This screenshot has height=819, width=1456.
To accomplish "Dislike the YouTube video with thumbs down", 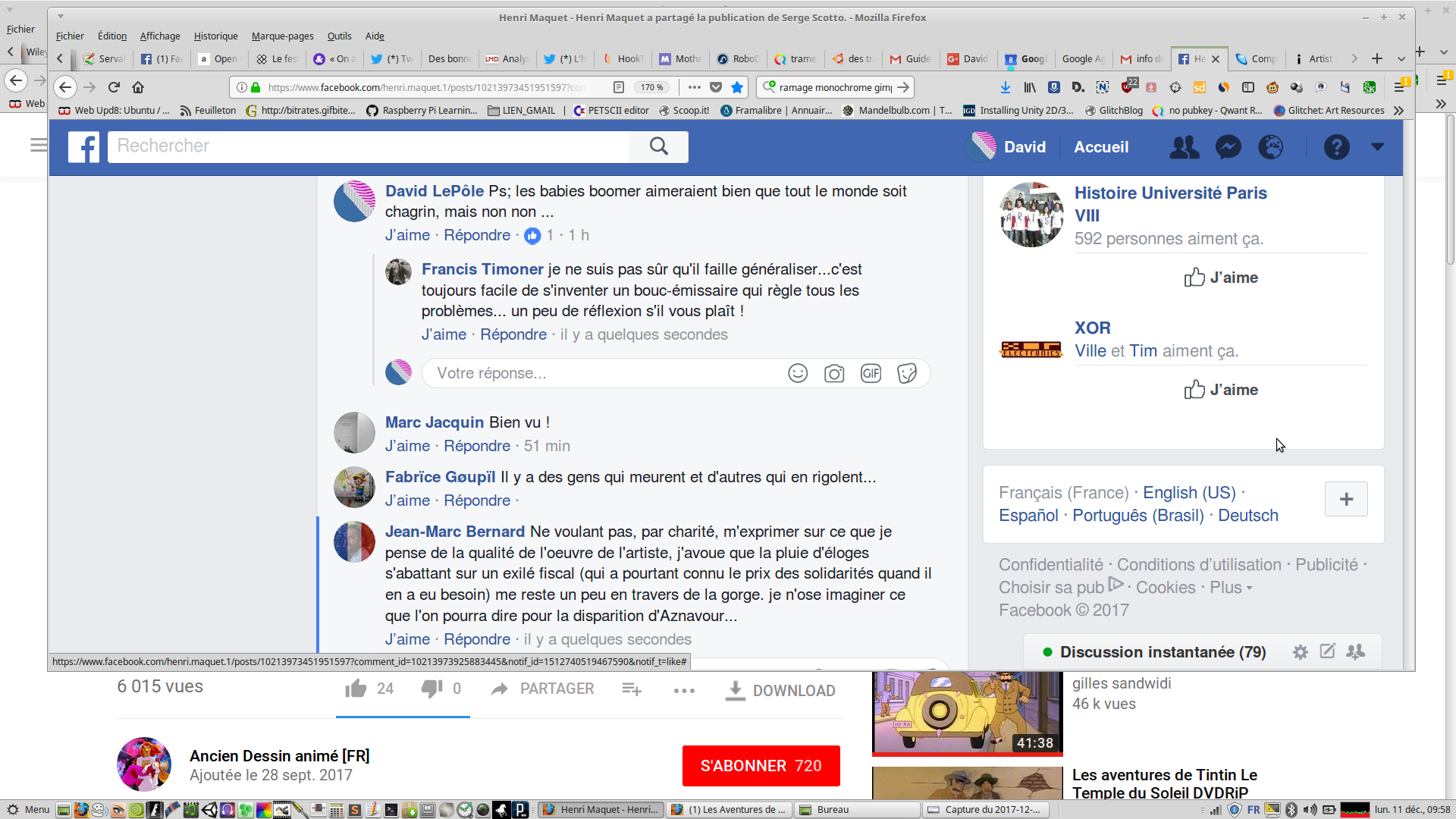I will click(431, 689).
